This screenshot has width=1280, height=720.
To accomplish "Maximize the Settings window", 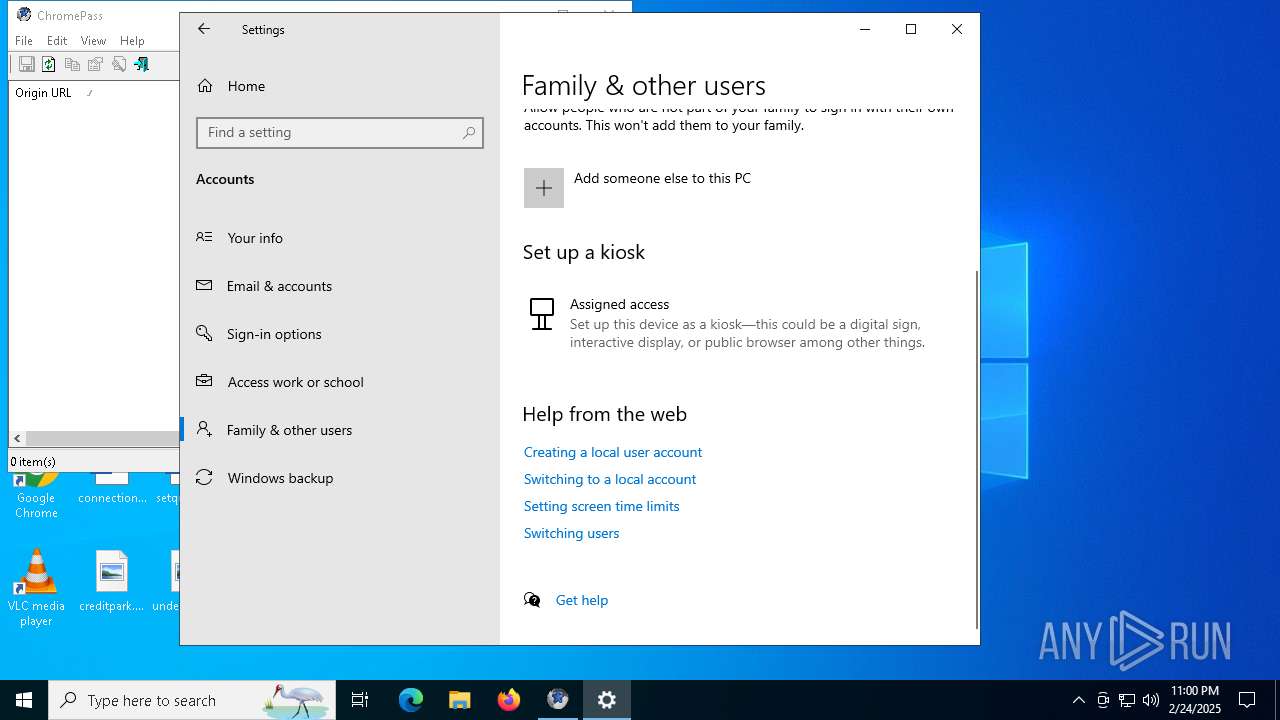I will coord(911,29).
